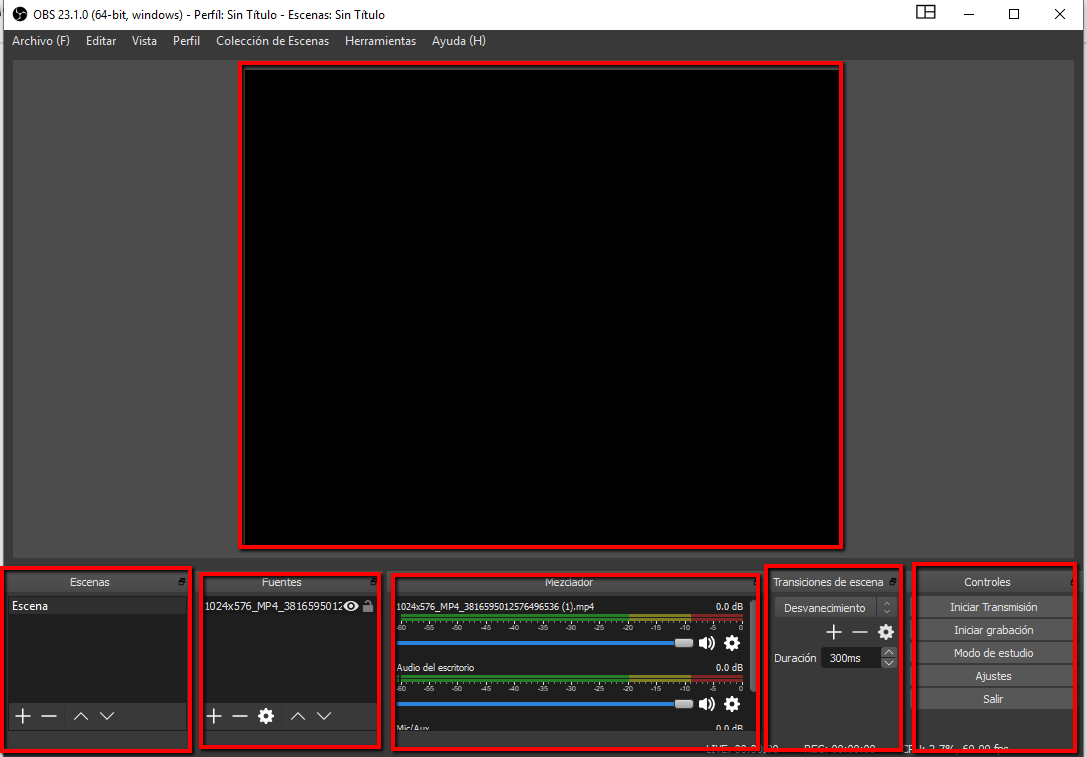
Task: Click the OBS logo in title bar
Action: [20, 14]
